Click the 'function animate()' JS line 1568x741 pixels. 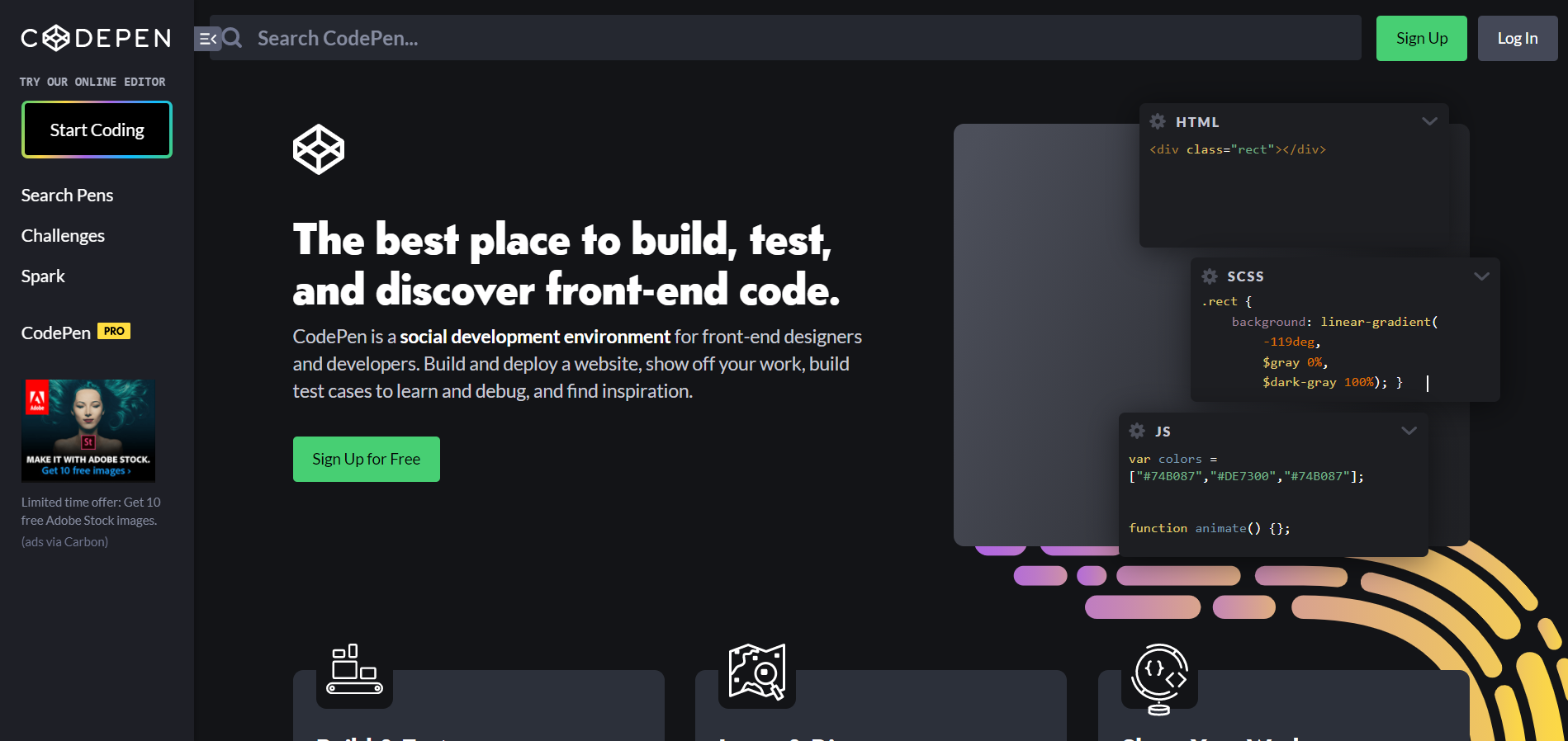click(1209, 528)
